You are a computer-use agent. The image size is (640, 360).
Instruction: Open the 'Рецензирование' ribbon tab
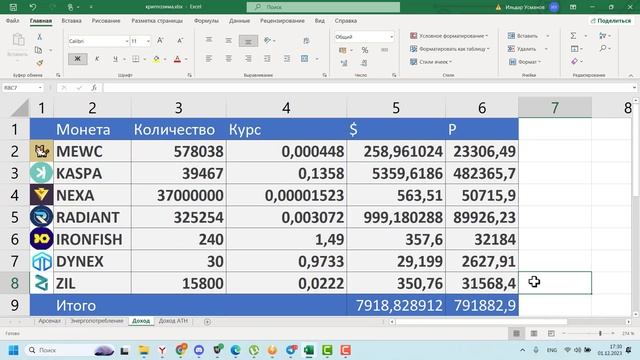pyautogui.click(x=282, y=20)
